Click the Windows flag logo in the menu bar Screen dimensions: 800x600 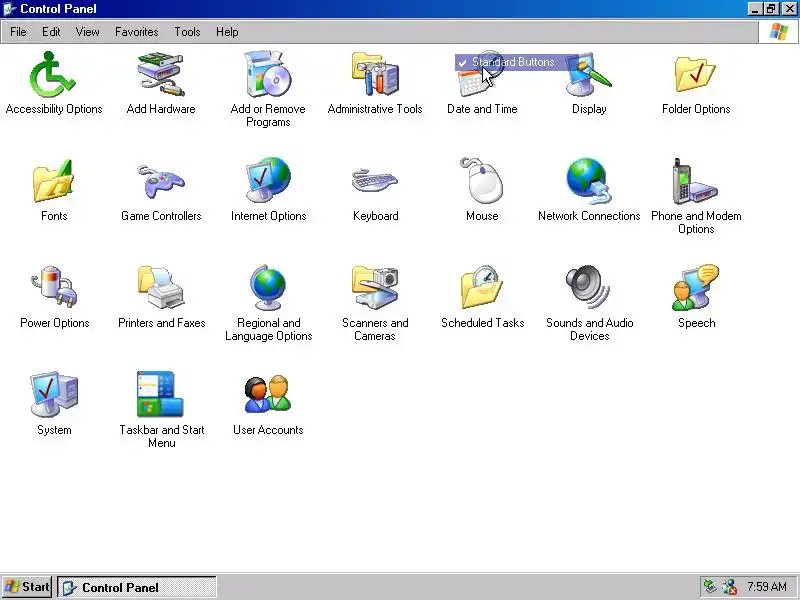pyautogui.click(x=779, y=32)
